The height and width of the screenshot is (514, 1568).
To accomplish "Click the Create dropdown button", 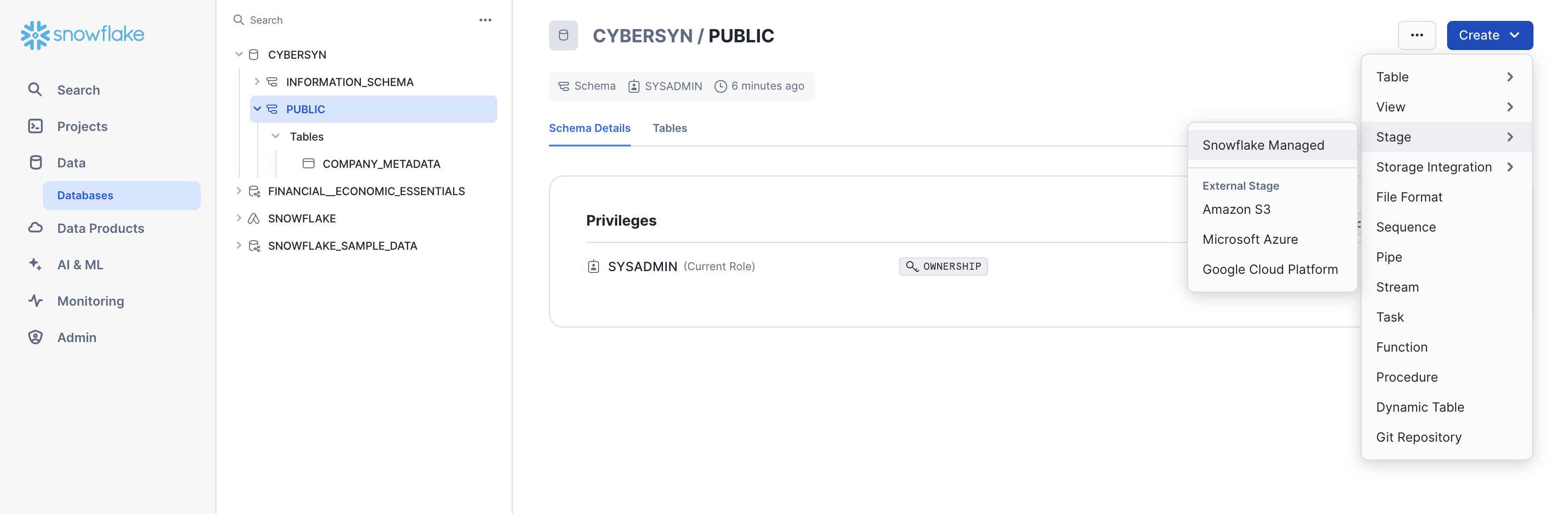I will pyautogui.click(x=1489, y=35).
